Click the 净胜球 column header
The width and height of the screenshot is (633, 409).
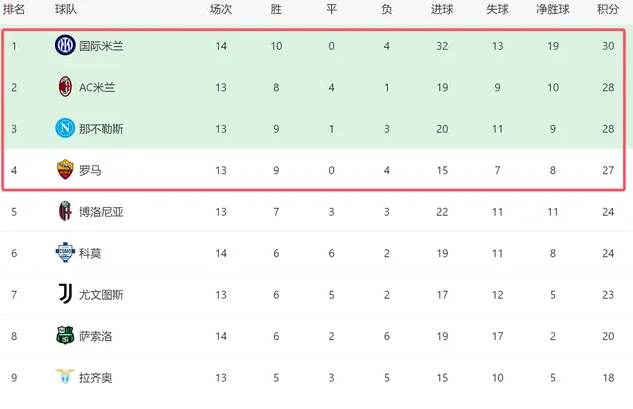pos(553,9)
